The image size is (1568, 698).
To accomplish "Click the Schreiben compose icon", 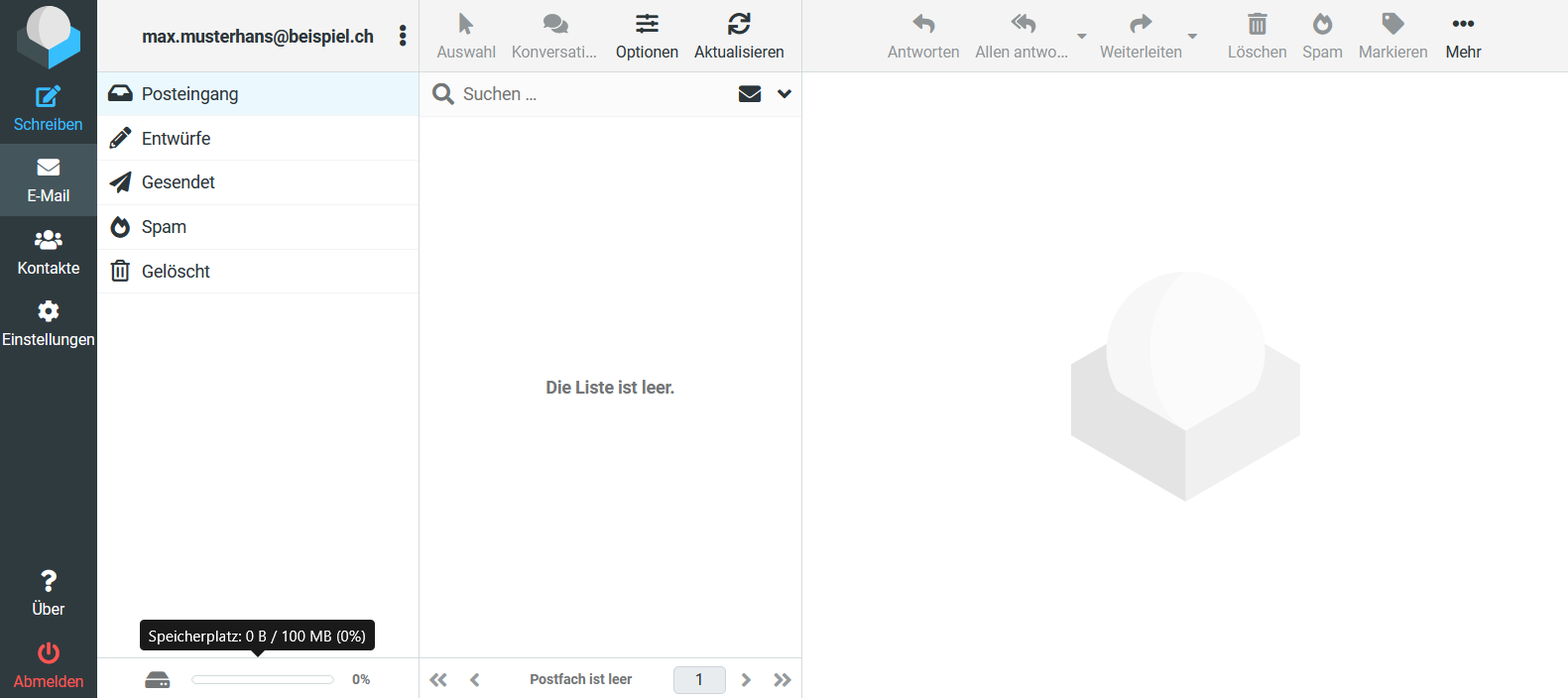I will click(48, 97).
